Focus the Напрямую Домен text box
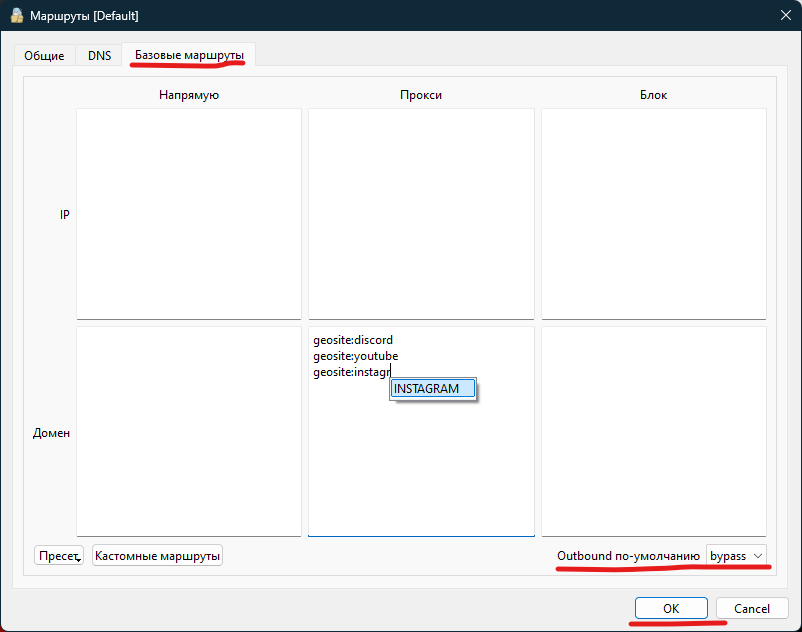The height and width of the screenshot is (632, 802). [x=189, y=431]
